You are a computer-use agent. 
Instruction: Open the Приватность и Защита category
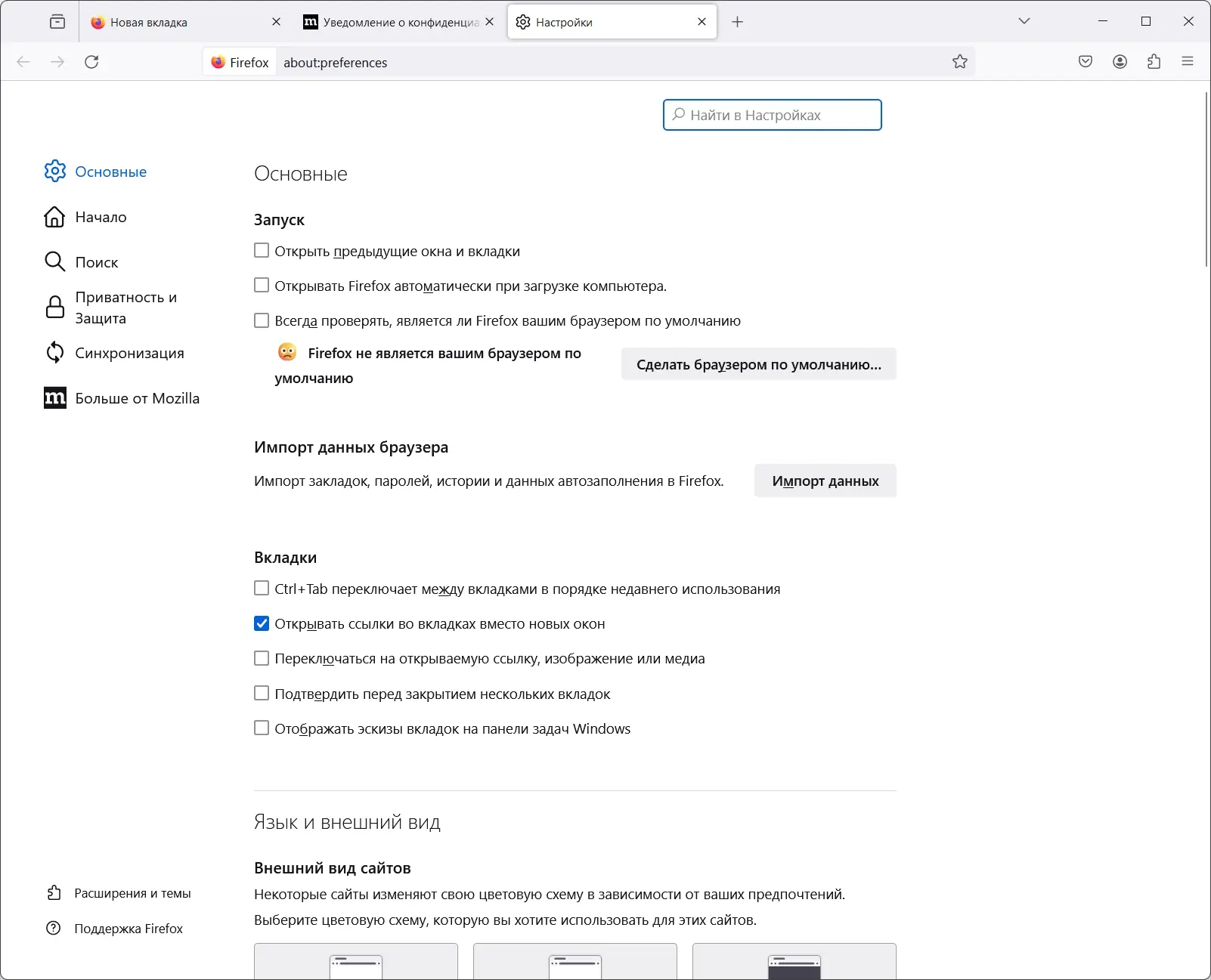point(126,308)
